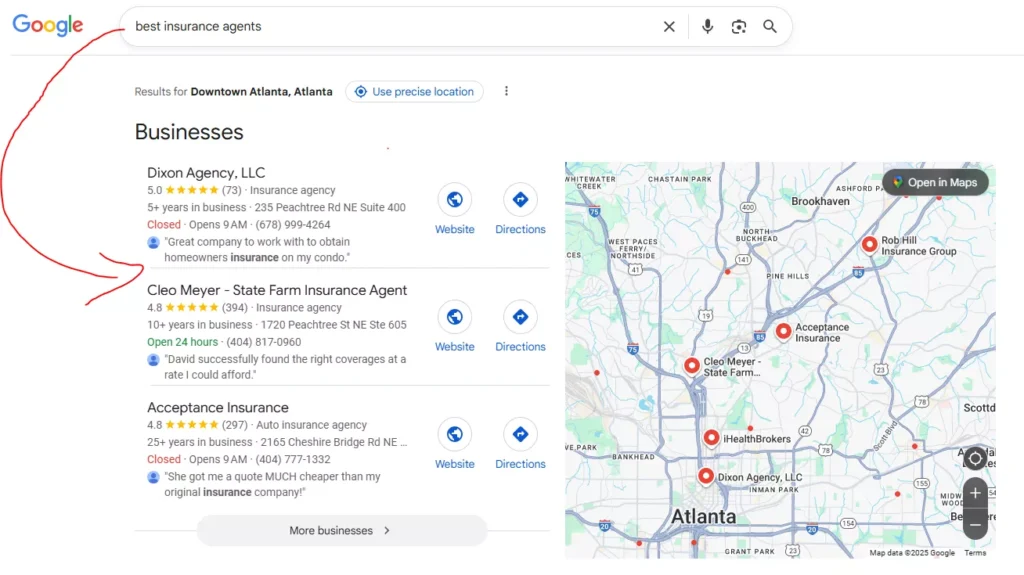Select iHealthBrokers map pin
The image size is (1024, 575).
pos(711,437)
